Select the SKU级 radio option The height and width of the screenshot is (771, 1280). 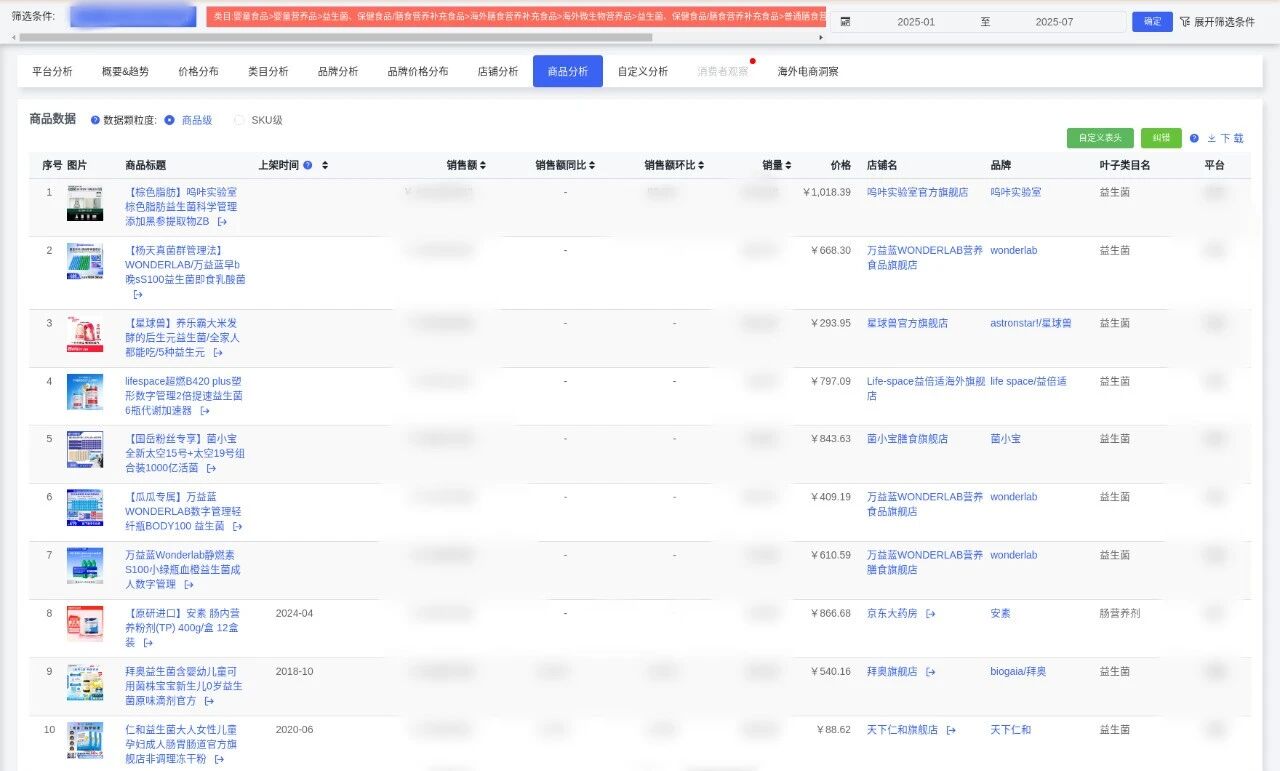(x=239, y=120)
